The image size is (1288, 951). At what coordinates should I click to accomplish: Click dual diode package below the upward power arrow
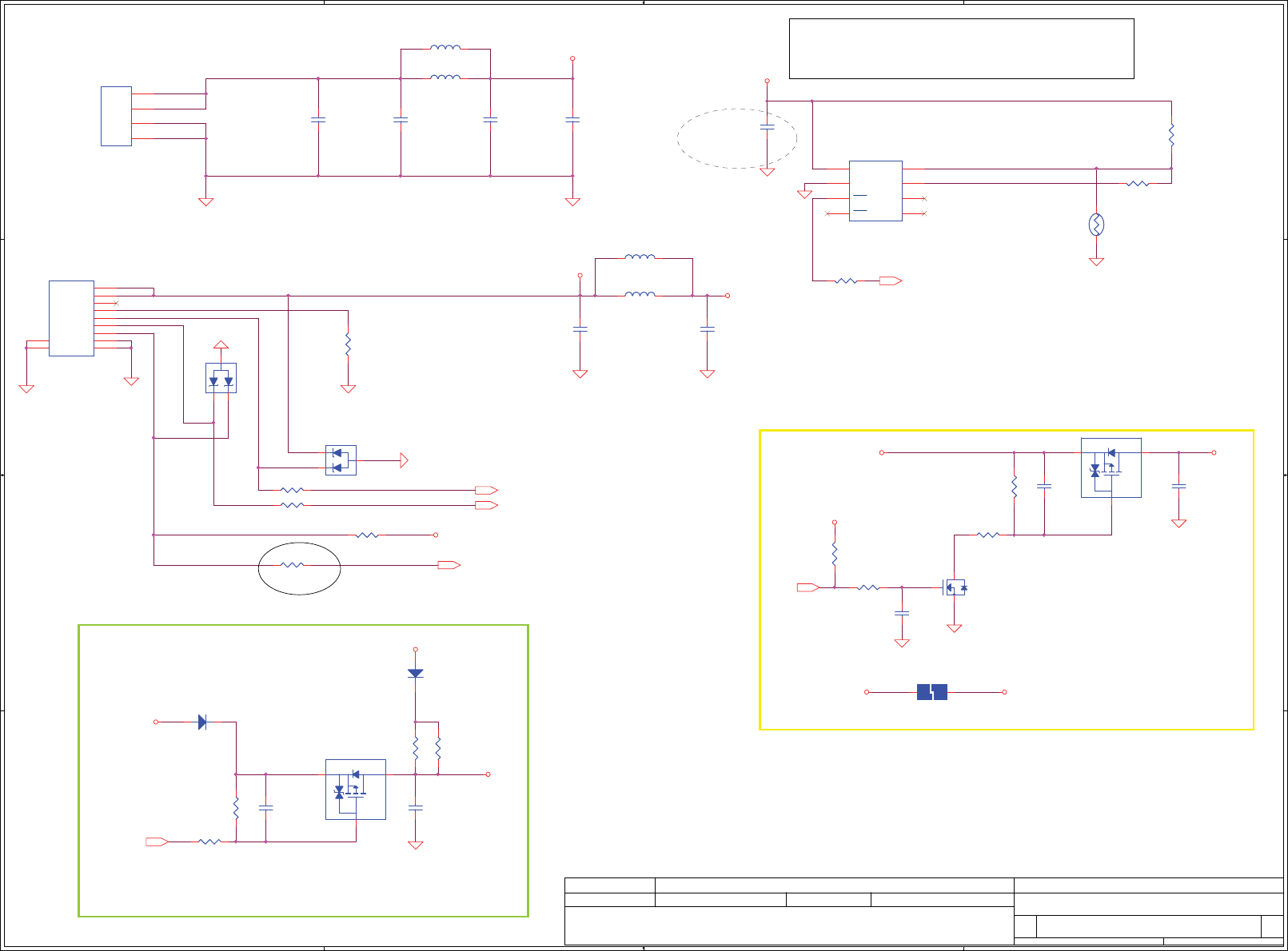(x=221, y=378)
